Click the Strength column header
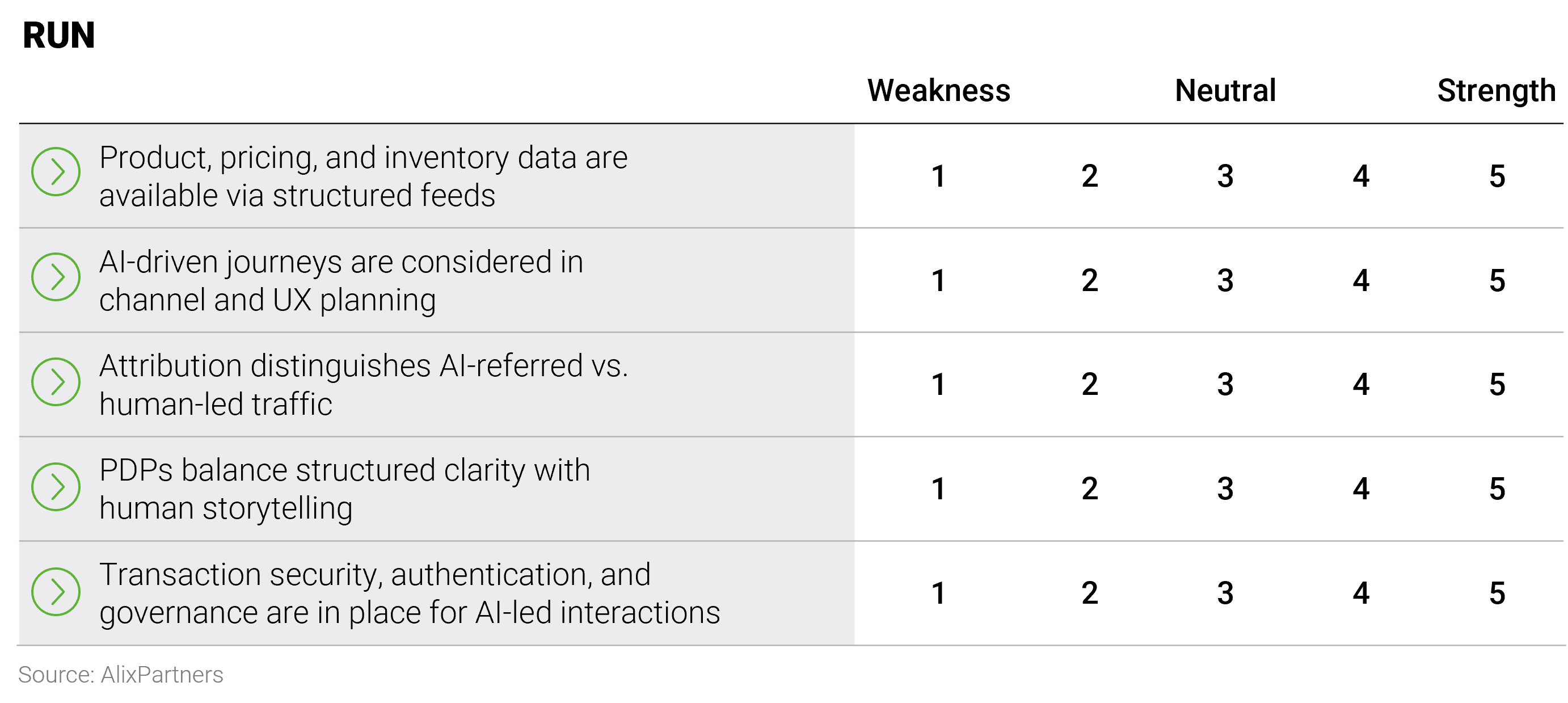 pos(1496,91)
